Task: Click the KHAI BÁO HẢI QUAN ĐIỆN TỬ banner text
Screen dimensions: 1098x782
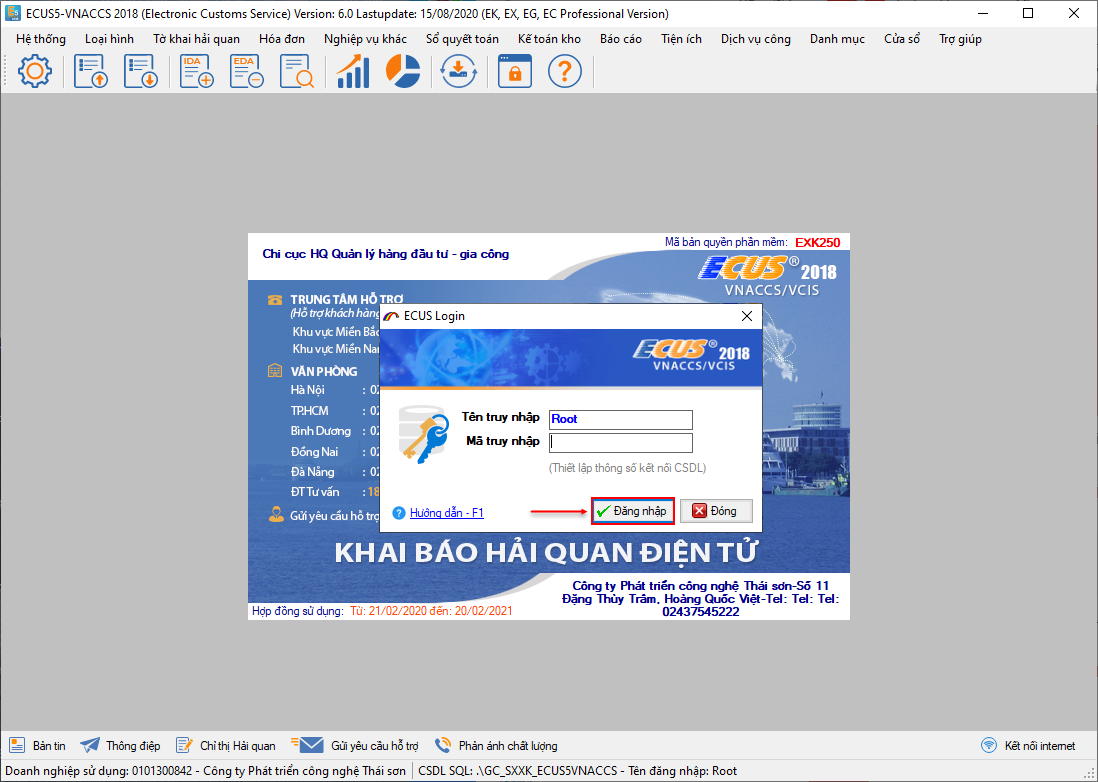Action: 545,553
